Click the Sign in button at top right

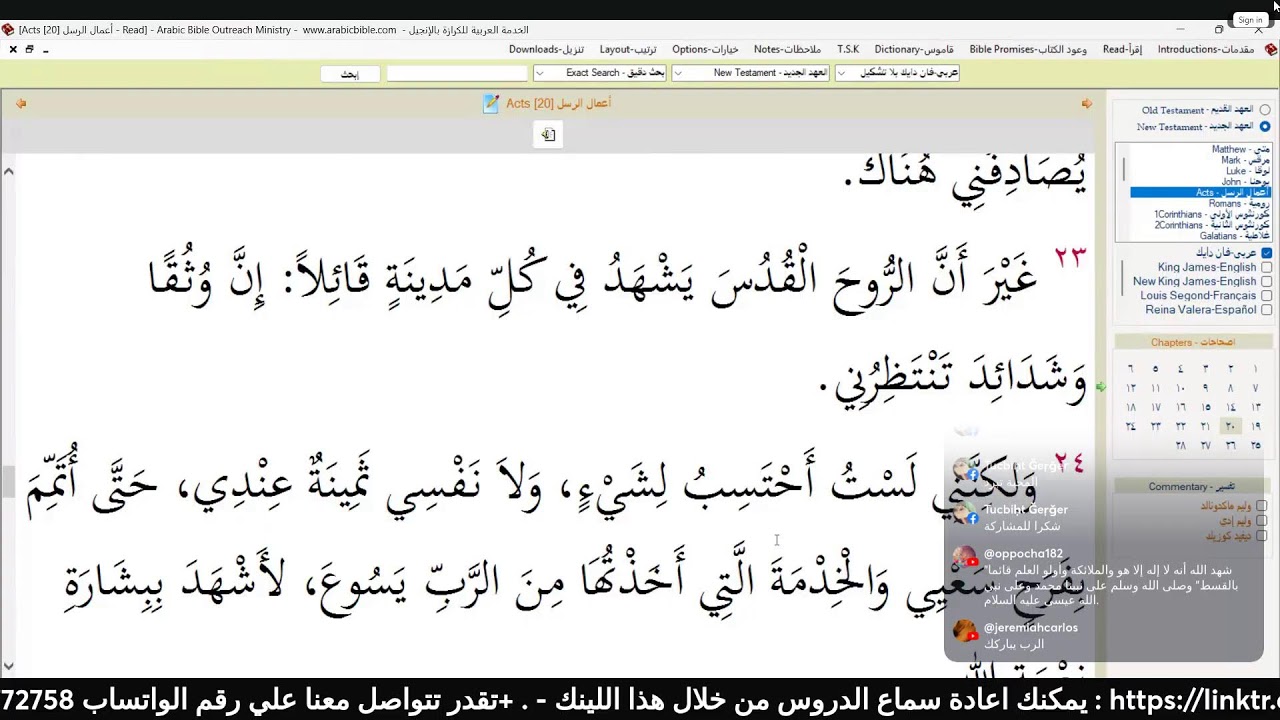pos(1250,20)
